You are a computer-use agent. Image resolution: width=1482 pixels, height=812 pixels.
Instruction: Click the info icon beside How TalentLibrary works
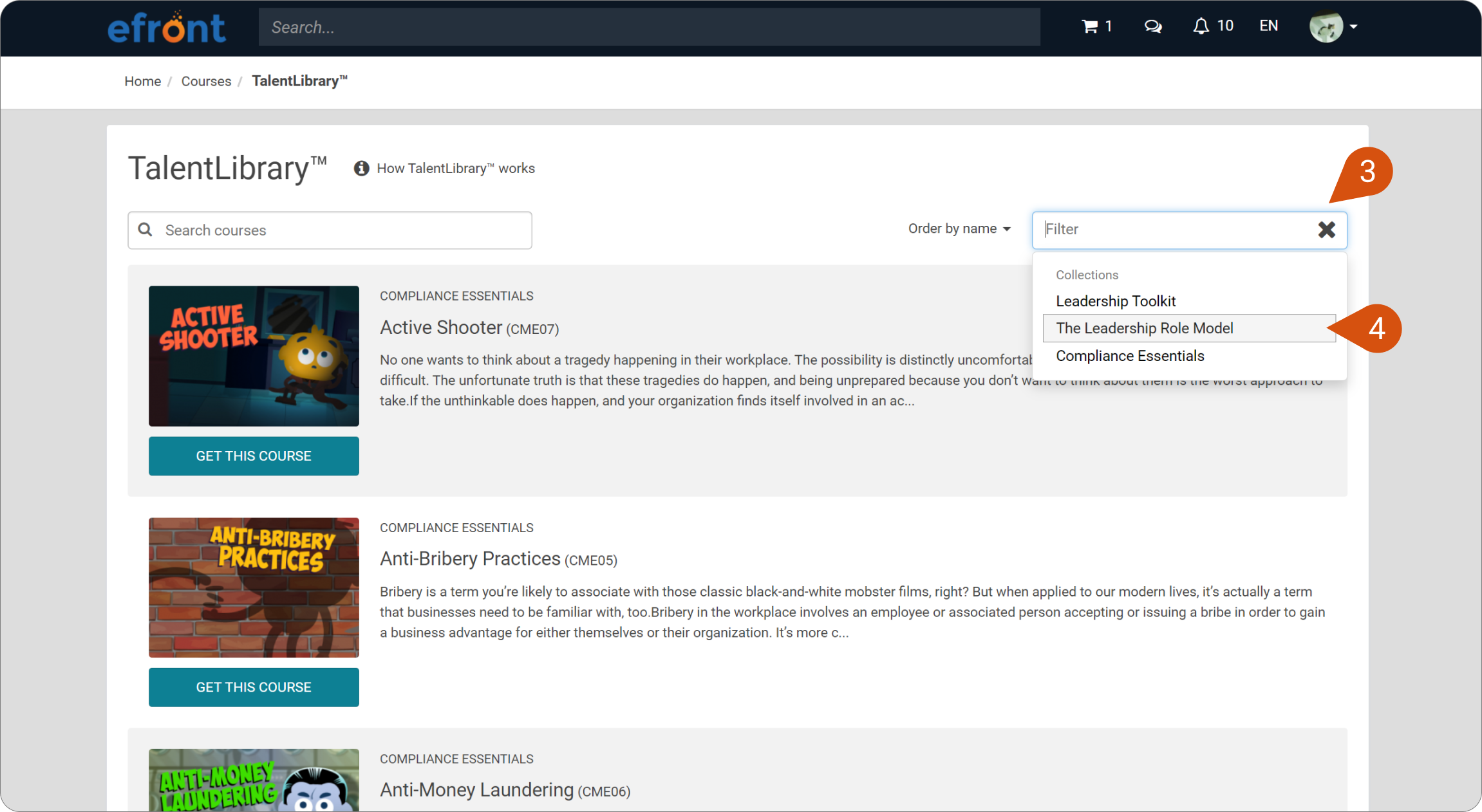click(x=361, y=168)
